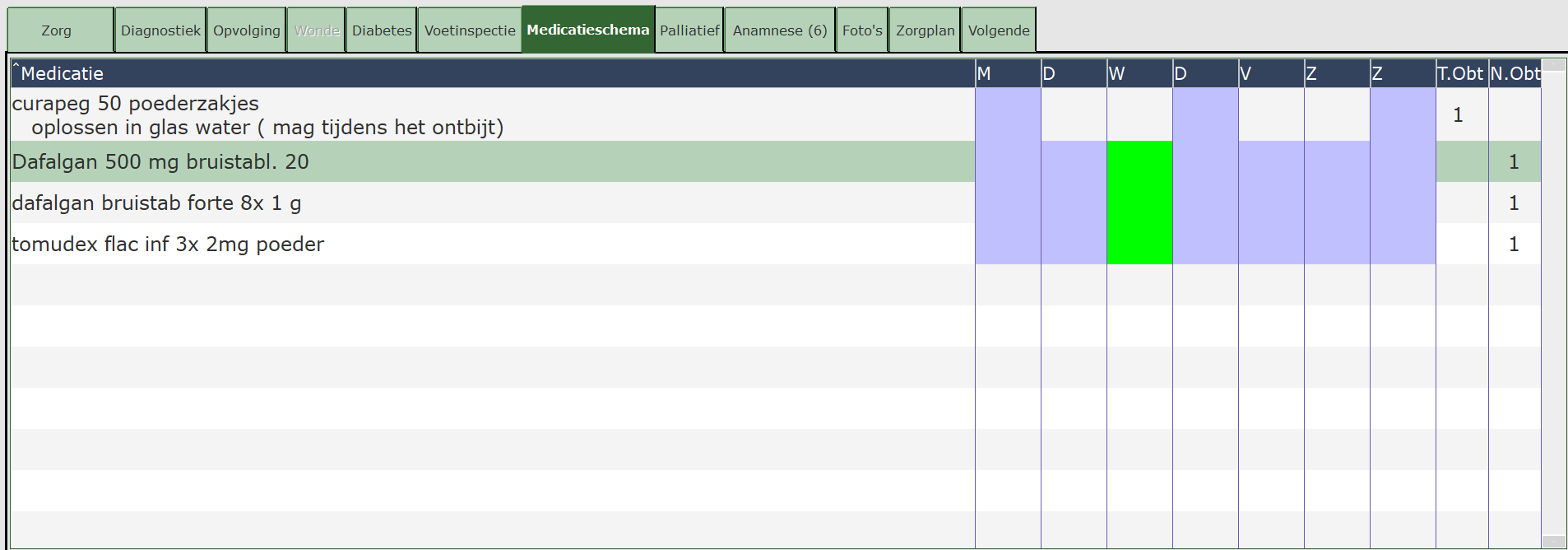Click the purple M cell for curapeg
This screenshot has width=1568, height=550.
pos(1008,114)
